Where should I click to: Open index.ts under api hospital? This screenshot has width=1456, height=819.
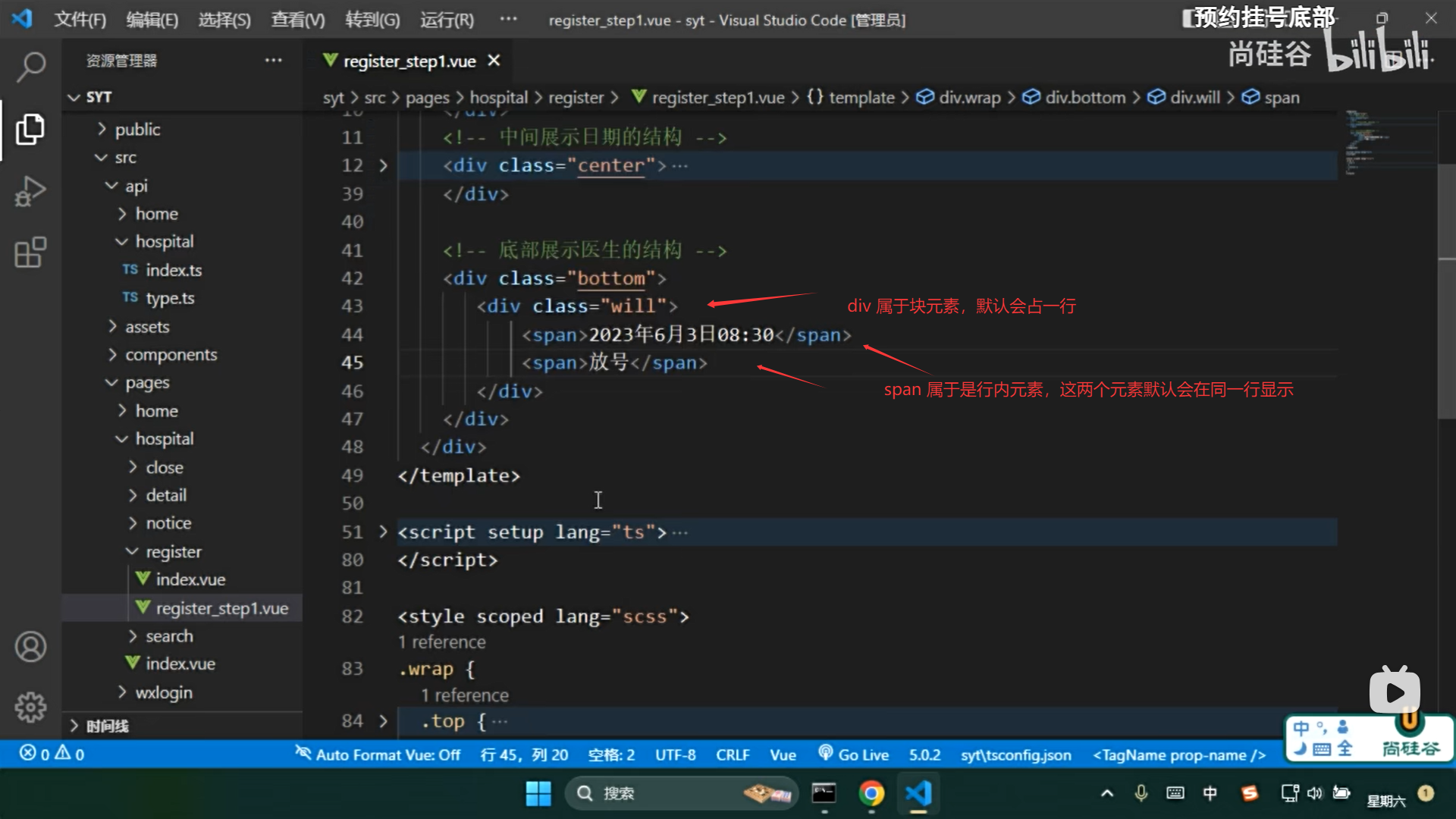point(174,270)
